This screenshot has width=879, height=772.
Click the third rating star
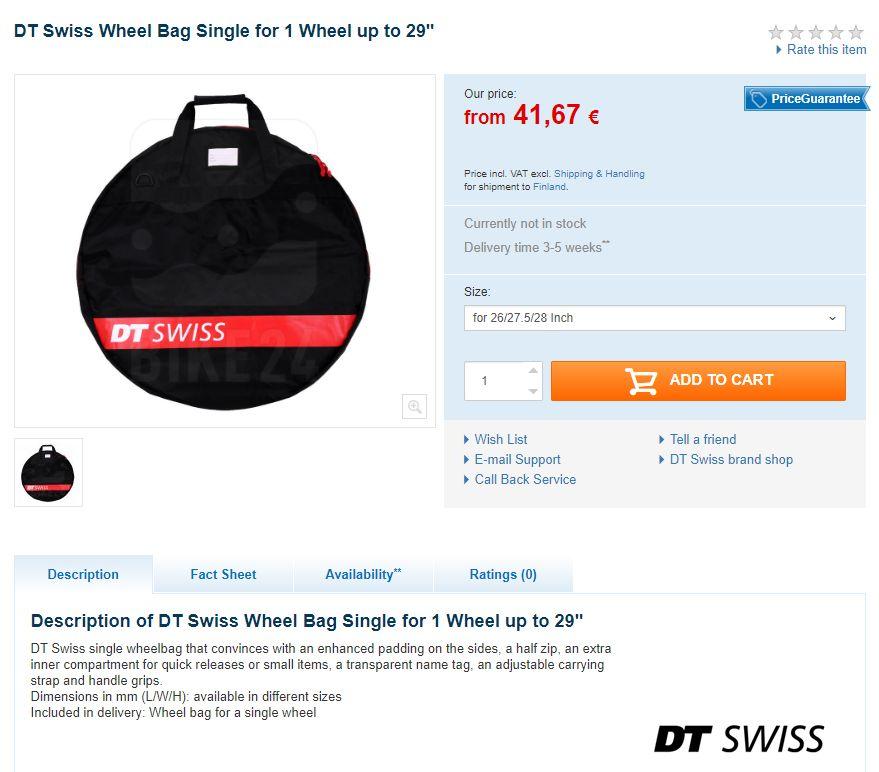(x=816, y=33)
